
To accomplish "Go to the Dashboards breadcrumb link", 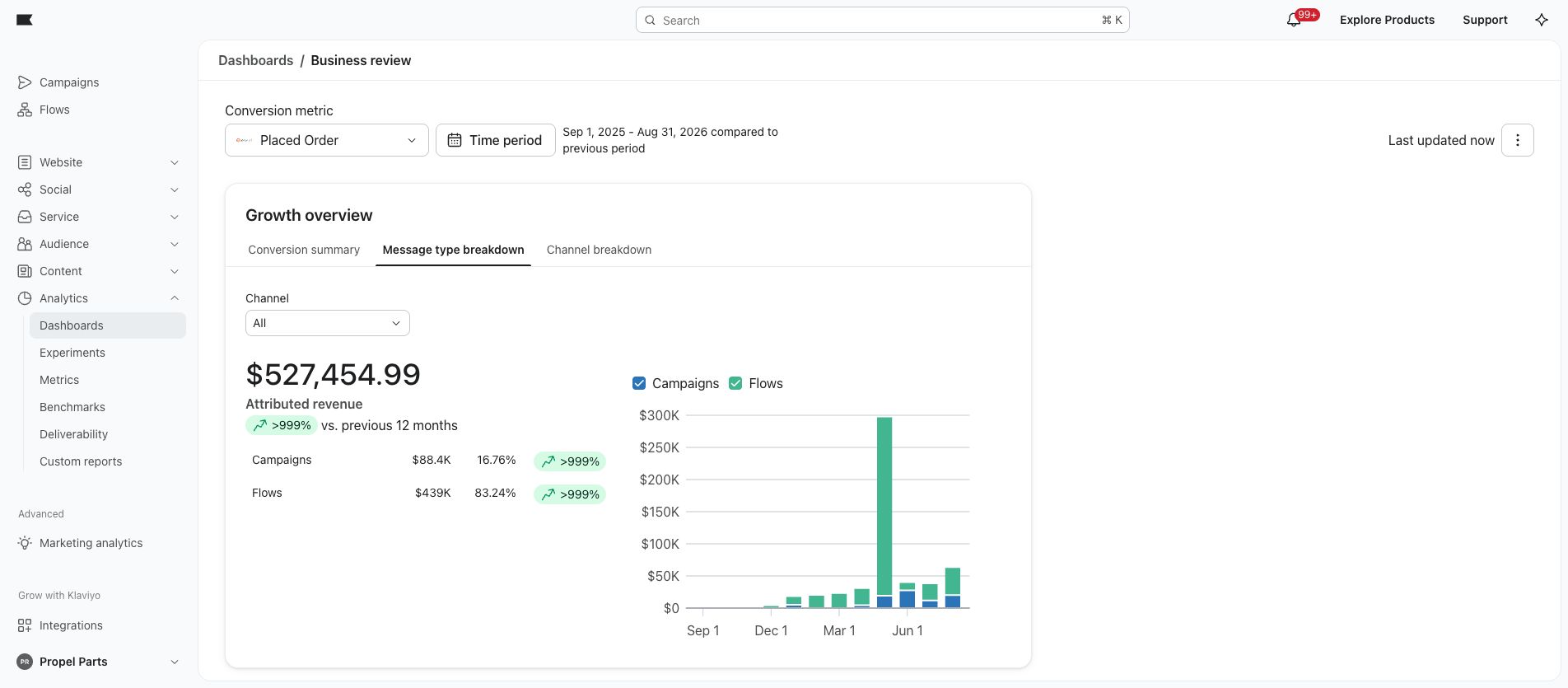I will (255, 60).
